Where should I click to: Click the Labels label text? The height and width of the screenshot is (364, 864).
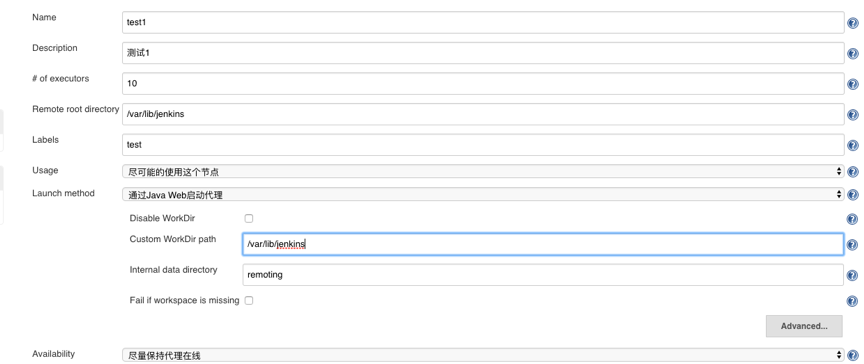(46, 140)
